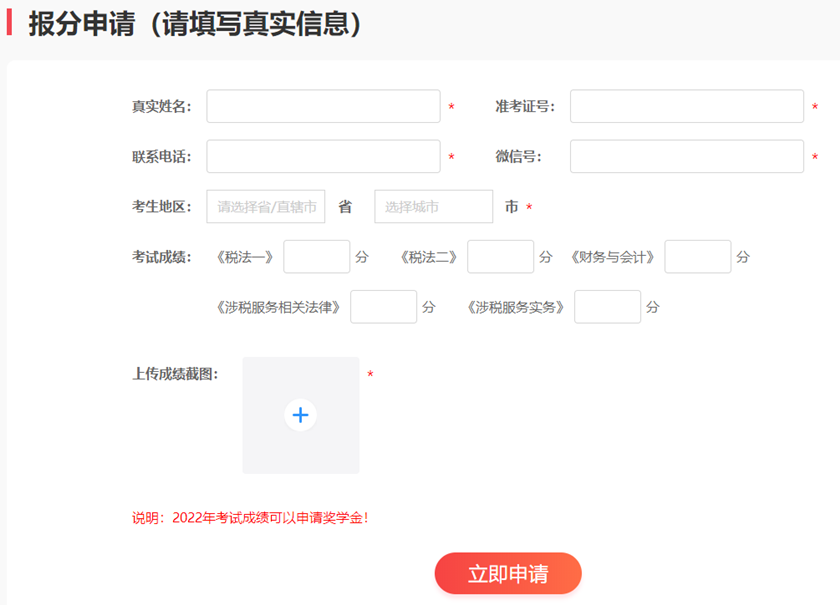840x605 pixels.
Task: Click the 《涉税服务相关法律》 score input box
Action: coord(384,306)
